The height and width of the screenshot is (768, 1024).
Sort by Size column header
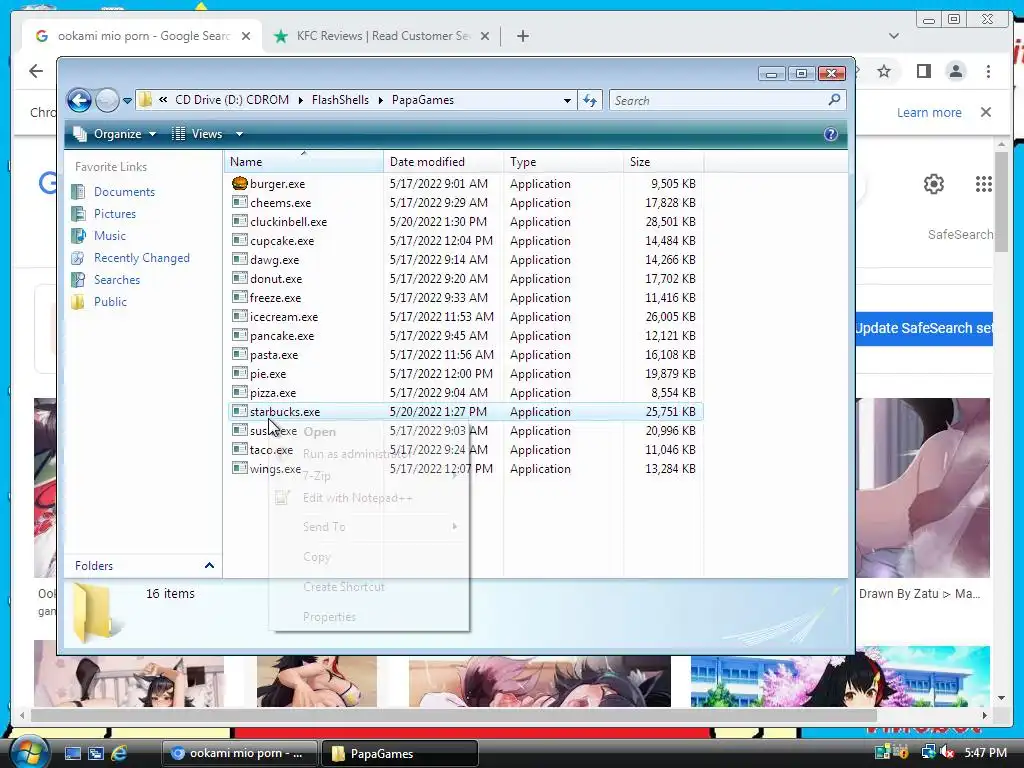664,161
